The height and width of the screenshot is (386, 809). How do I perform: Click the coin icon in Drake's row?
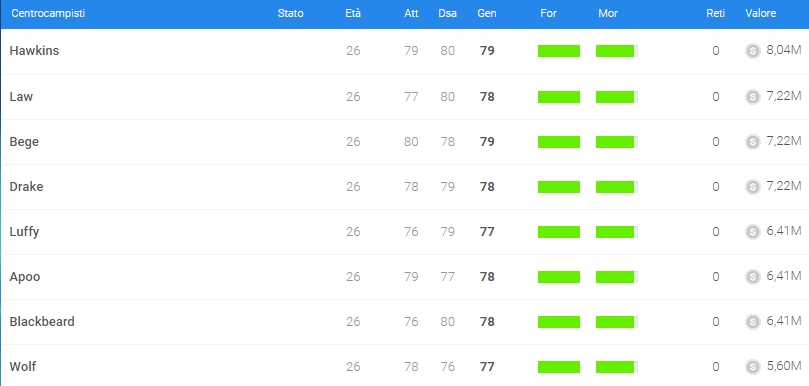click(753, 186)
